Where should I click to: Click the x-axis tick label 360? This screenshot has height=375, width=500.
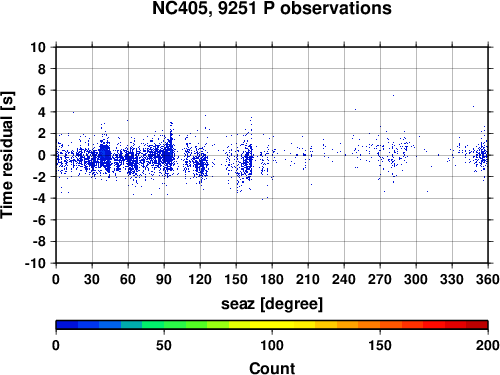click(488, 279)
